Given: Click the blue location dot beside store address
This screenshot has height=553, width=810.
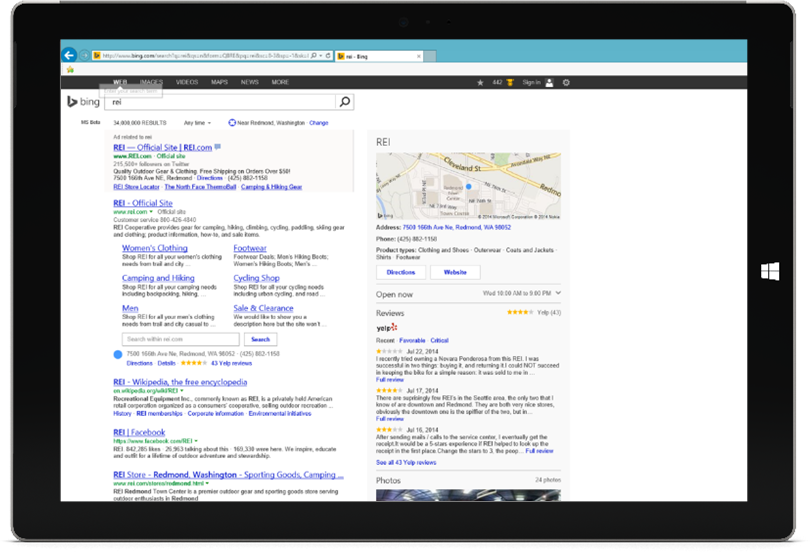Looking at the screenshot, I should click(118, 355).
